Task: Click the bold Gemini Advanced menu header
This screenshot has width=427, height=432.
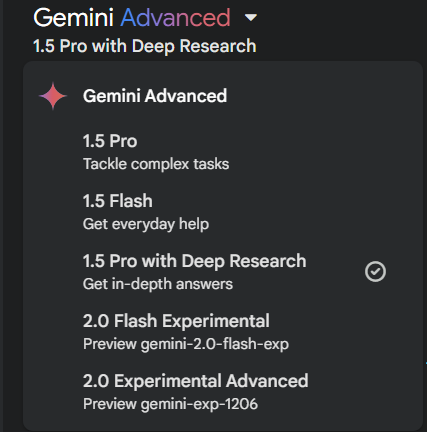Action: (x=155, y=96)
